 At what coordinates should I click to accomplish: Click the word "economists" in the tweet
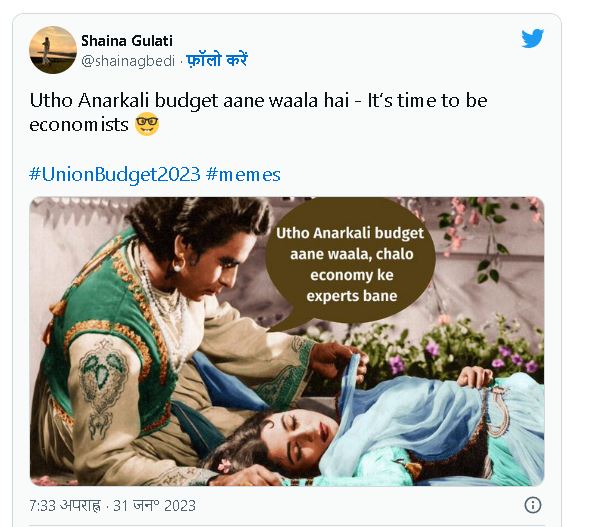click(x=79, y=125)
